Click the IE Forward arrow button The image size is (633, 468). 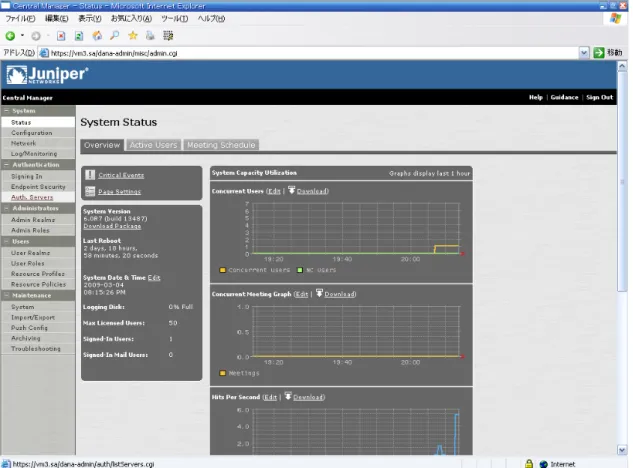[x=36, y=36]
